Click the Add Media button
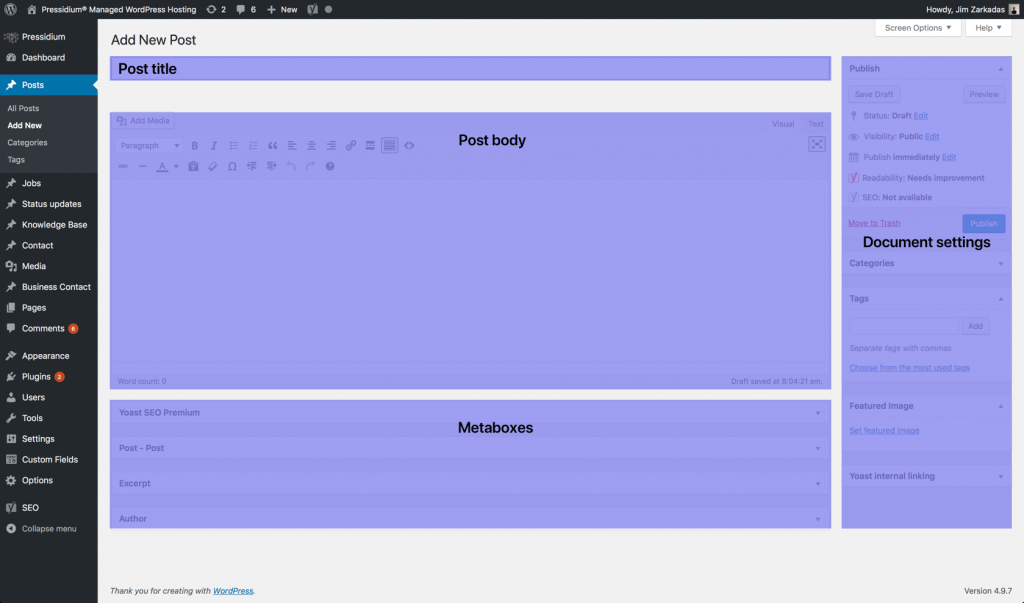The image size is (1024, 603). (x=143, y=121)
